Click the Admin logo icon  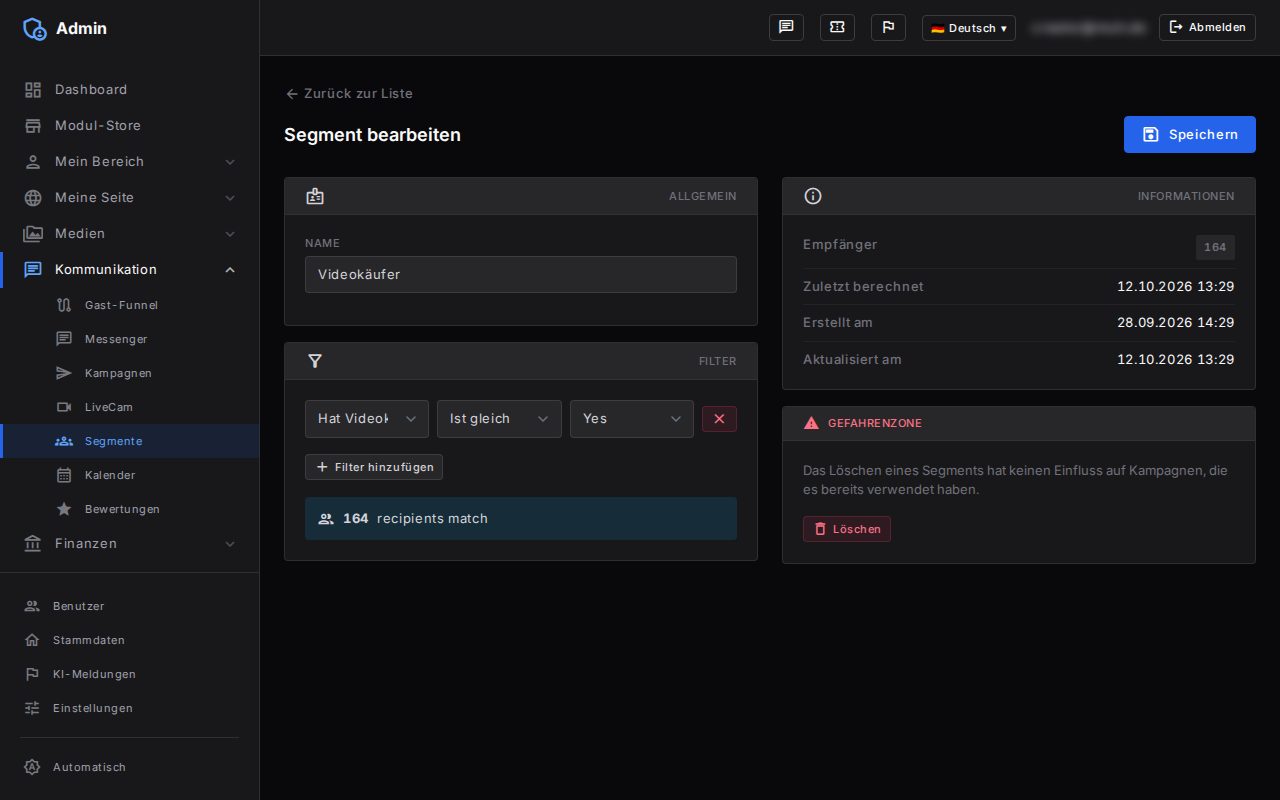35,28
